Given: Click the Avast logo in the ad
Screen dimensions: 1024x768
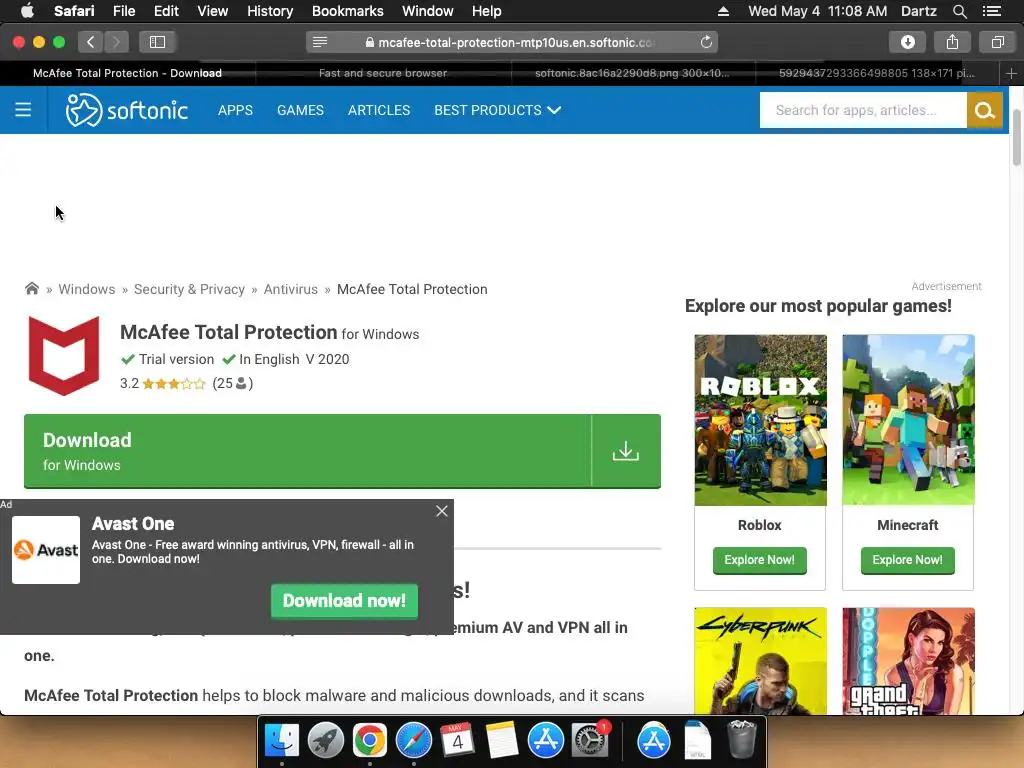Looking at the screenshot, I should coord(46,550).
